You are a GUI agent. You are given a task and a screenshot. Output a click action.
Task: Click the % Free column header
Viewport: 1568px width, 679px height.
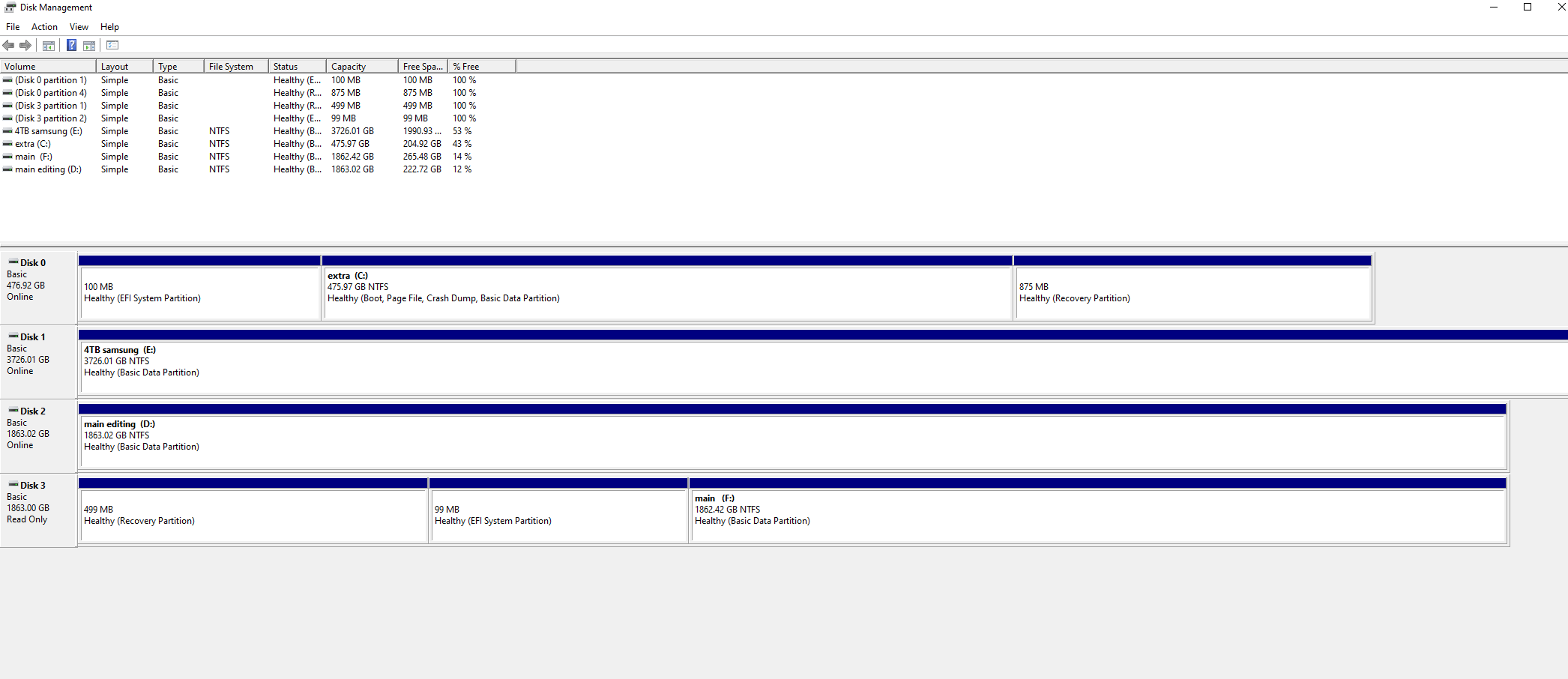click(x=482, y=67)
